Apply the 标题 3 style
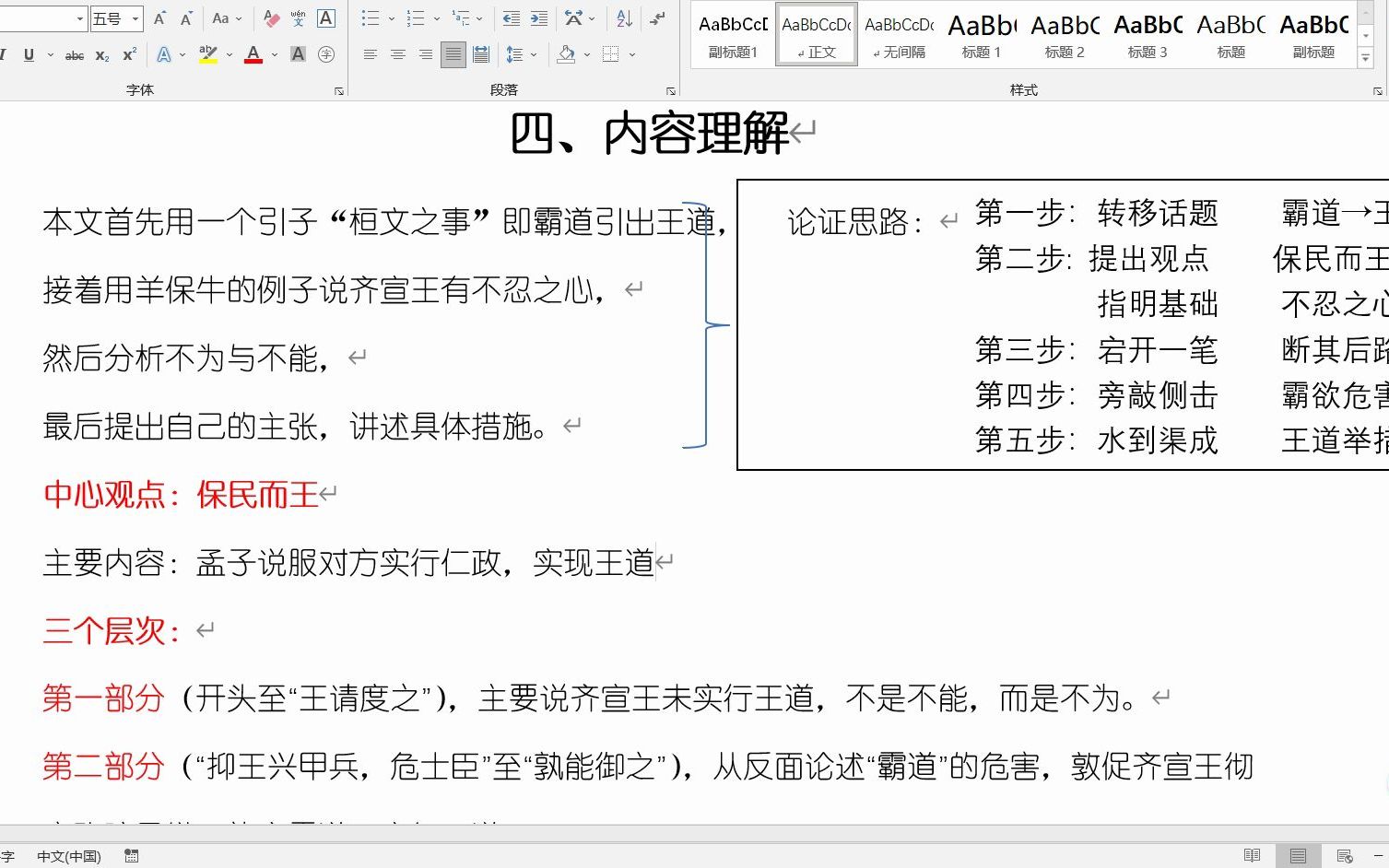Screen dimensions: 1389x868 click(1148, 35)
